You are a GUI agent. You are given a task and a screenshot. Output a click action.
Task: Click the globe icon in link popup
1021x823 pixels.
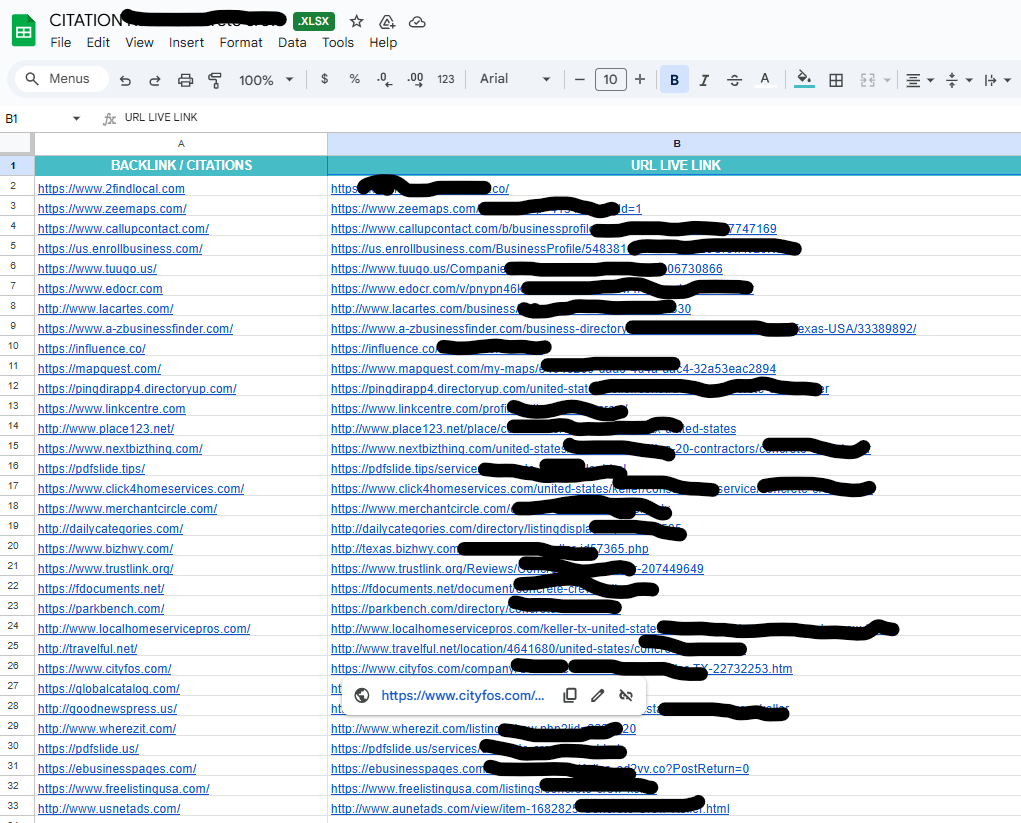point(362,695)
